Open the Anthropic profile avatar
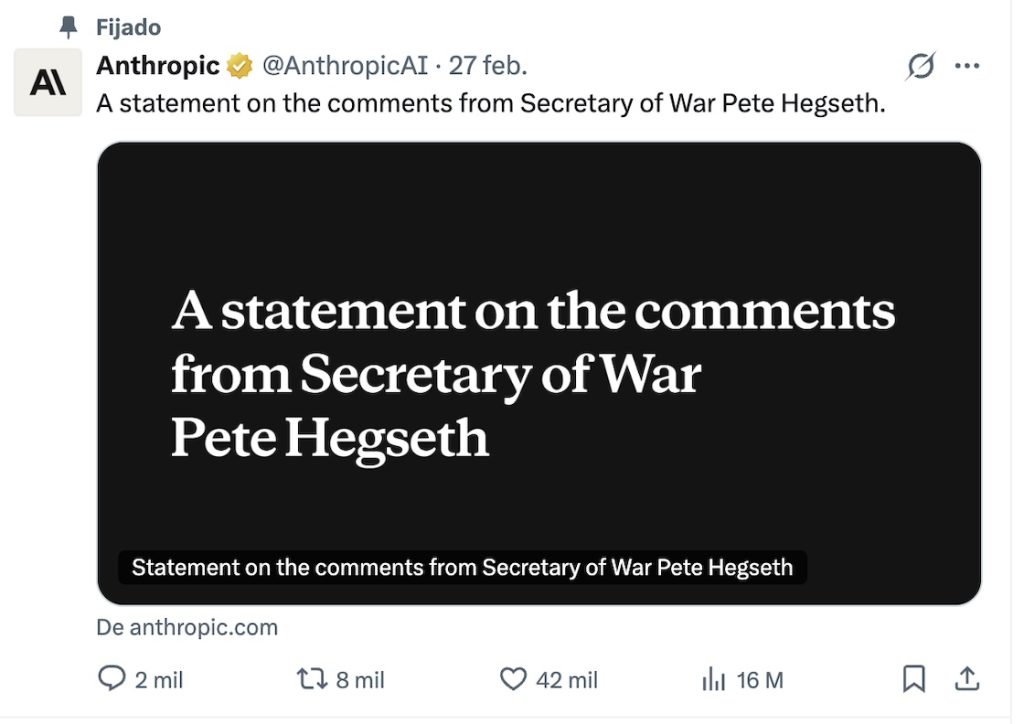The width and height of the screenshot is (1024, 724). coord(48,82)
